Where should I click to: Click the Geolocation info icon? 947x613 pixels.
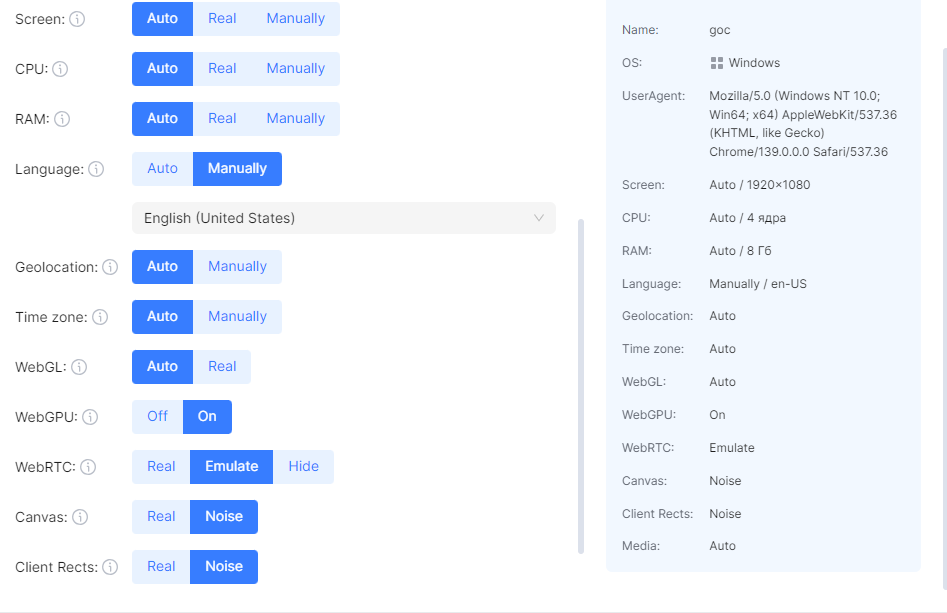(110, 267)
